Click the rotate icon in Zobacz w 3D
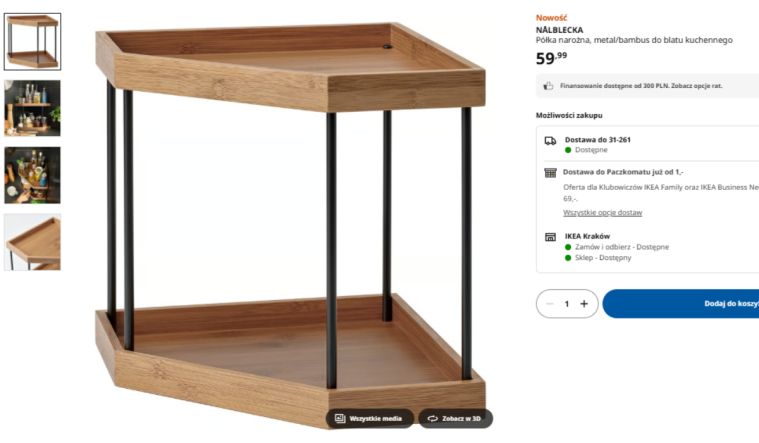 point(432,418)
